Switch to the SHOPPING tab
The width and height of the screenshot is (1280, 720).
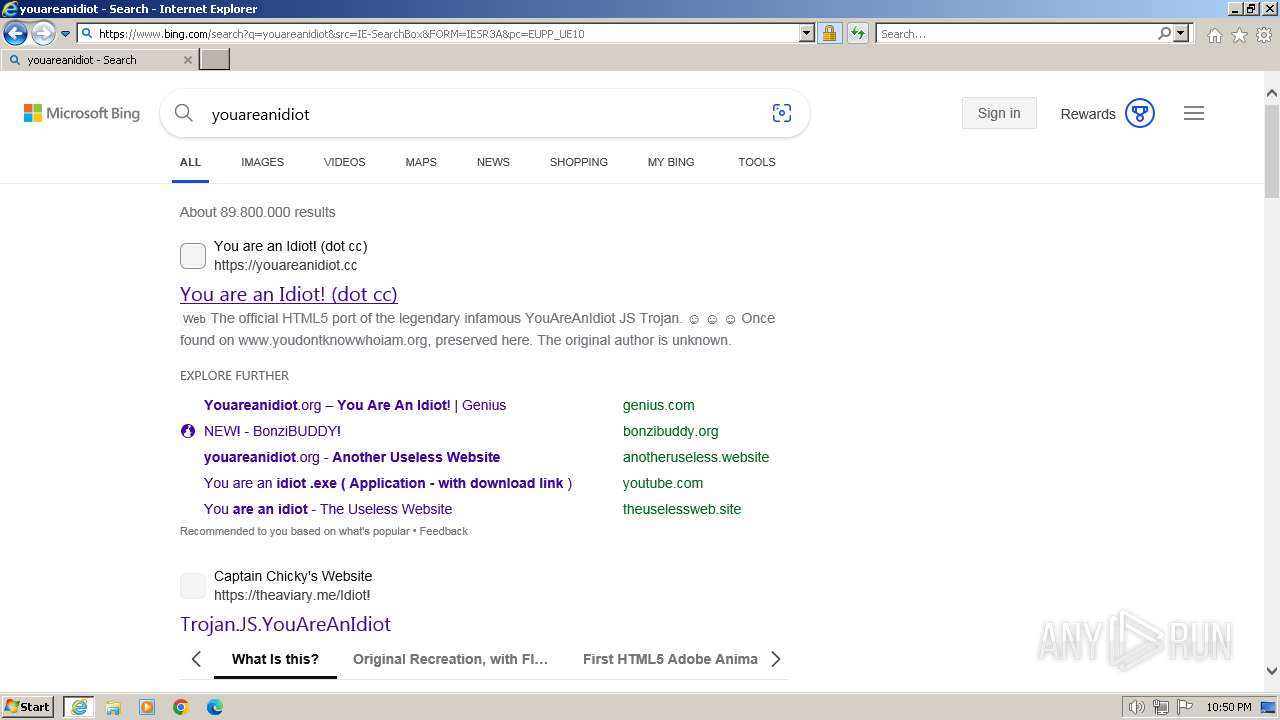coord(578,162)
